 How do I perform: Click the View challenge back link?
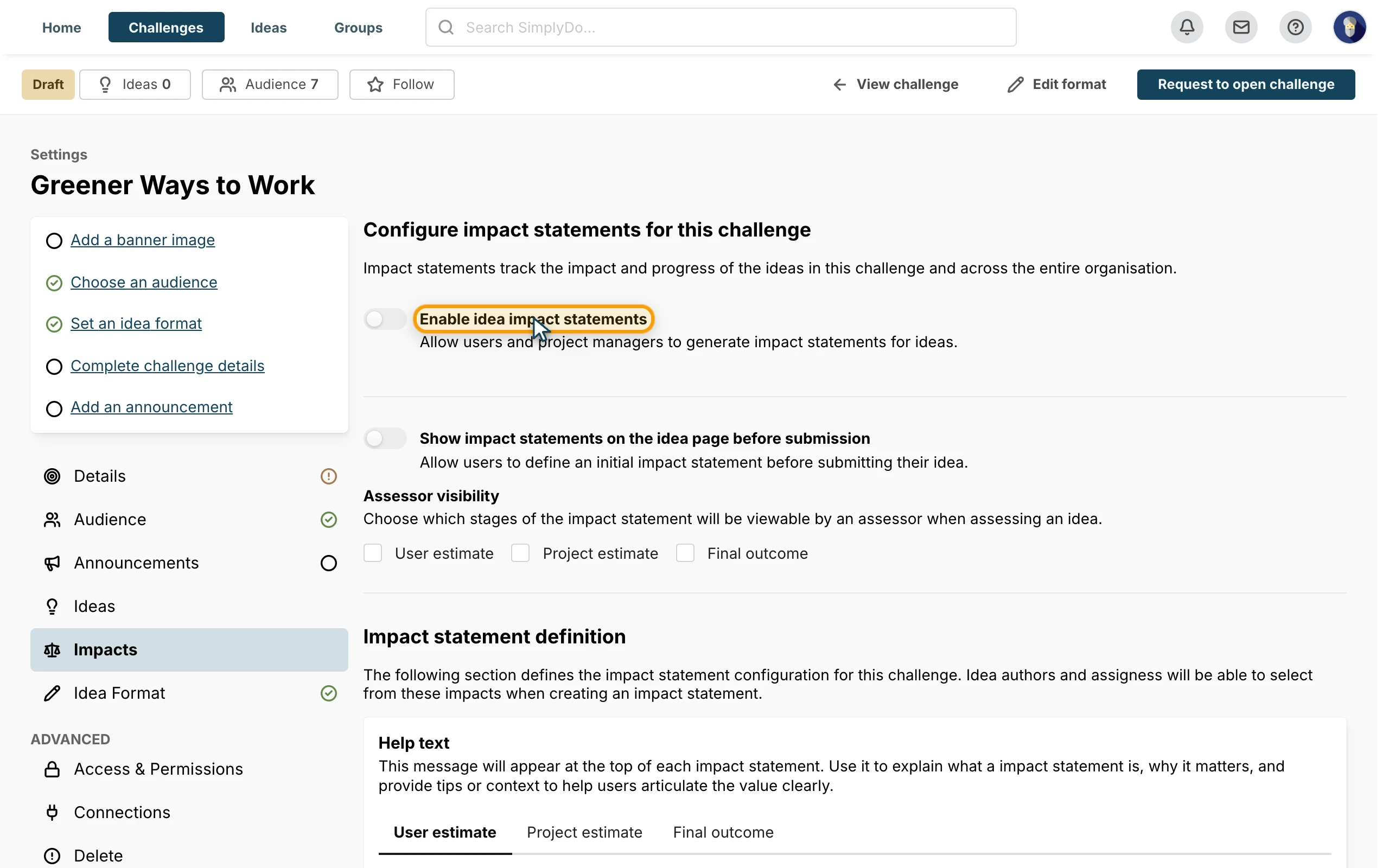click(x=895, y=85)
